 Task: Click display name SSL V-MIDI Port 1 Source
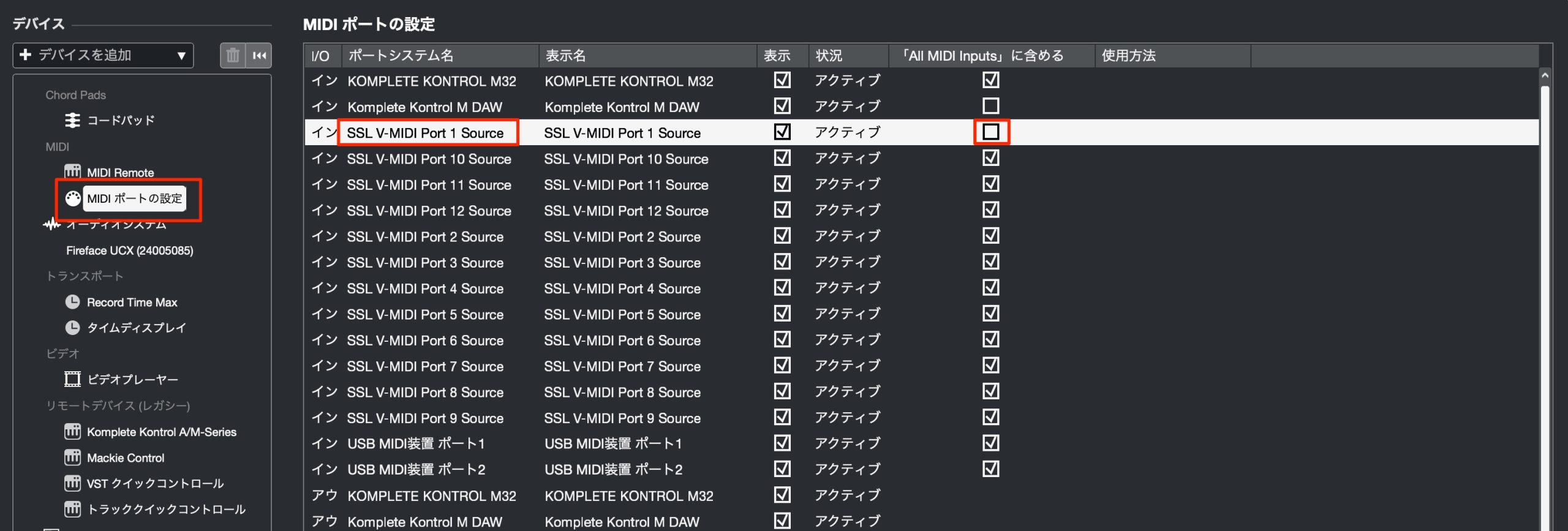pyautogui.click(x=622, y=133)
